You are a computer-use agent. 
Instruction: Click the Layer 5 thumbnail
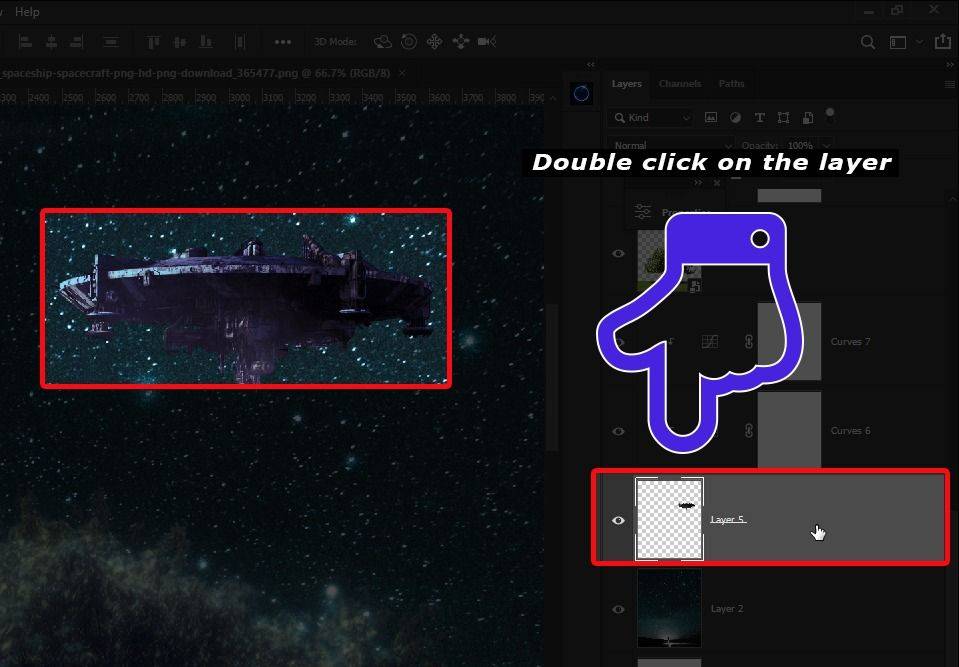click(x=669, y=519)
